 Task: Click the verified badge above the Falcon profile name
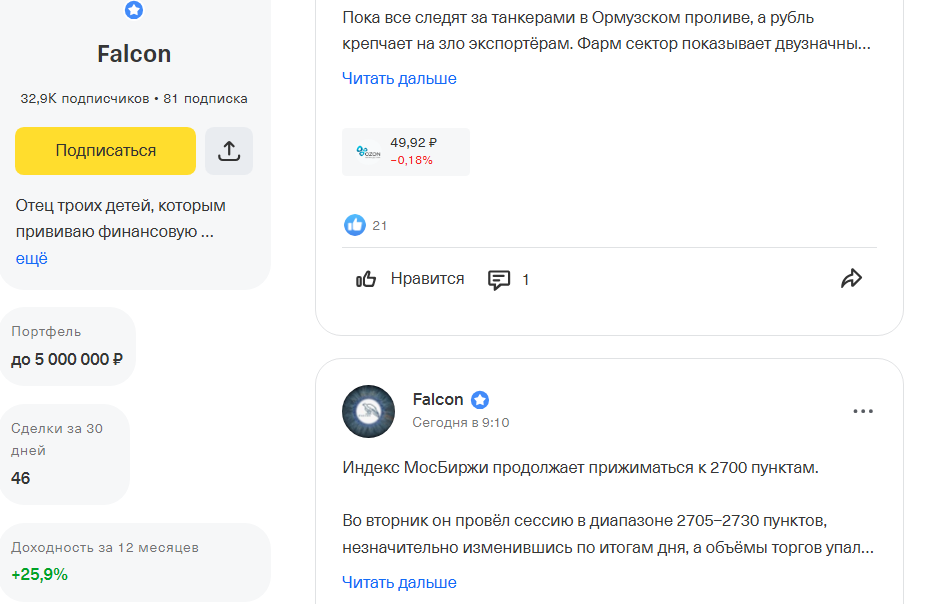coord(134,11)
